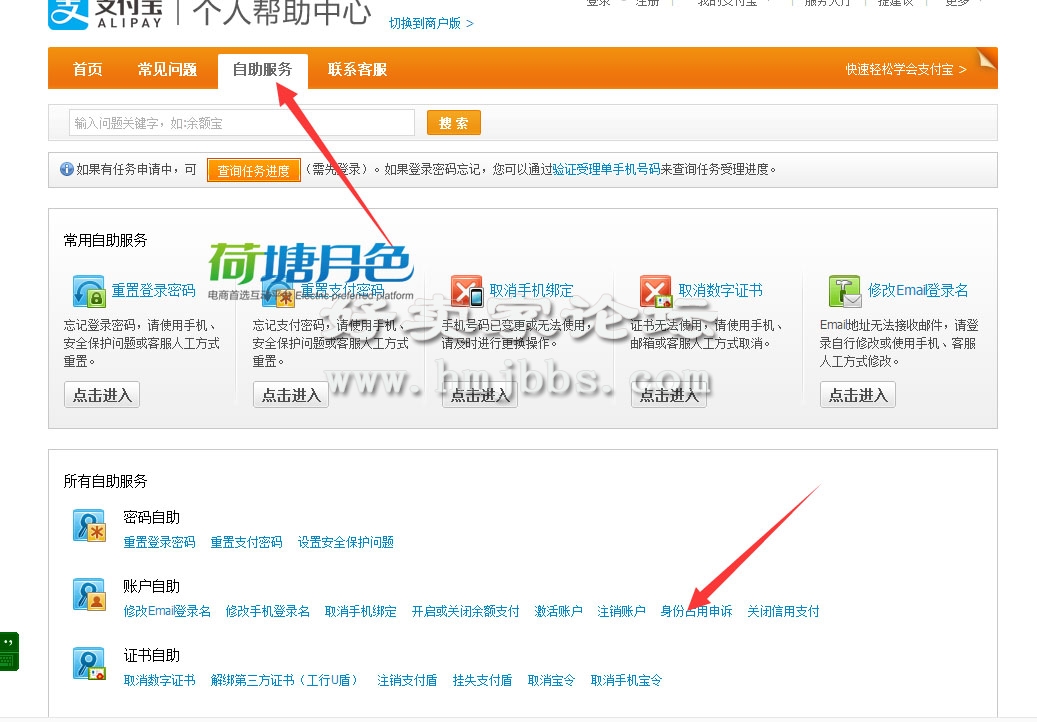Go to the 联系客服 tab
Screen dimensions: 1037x722
pyautogui.click(x=357, y=69)
